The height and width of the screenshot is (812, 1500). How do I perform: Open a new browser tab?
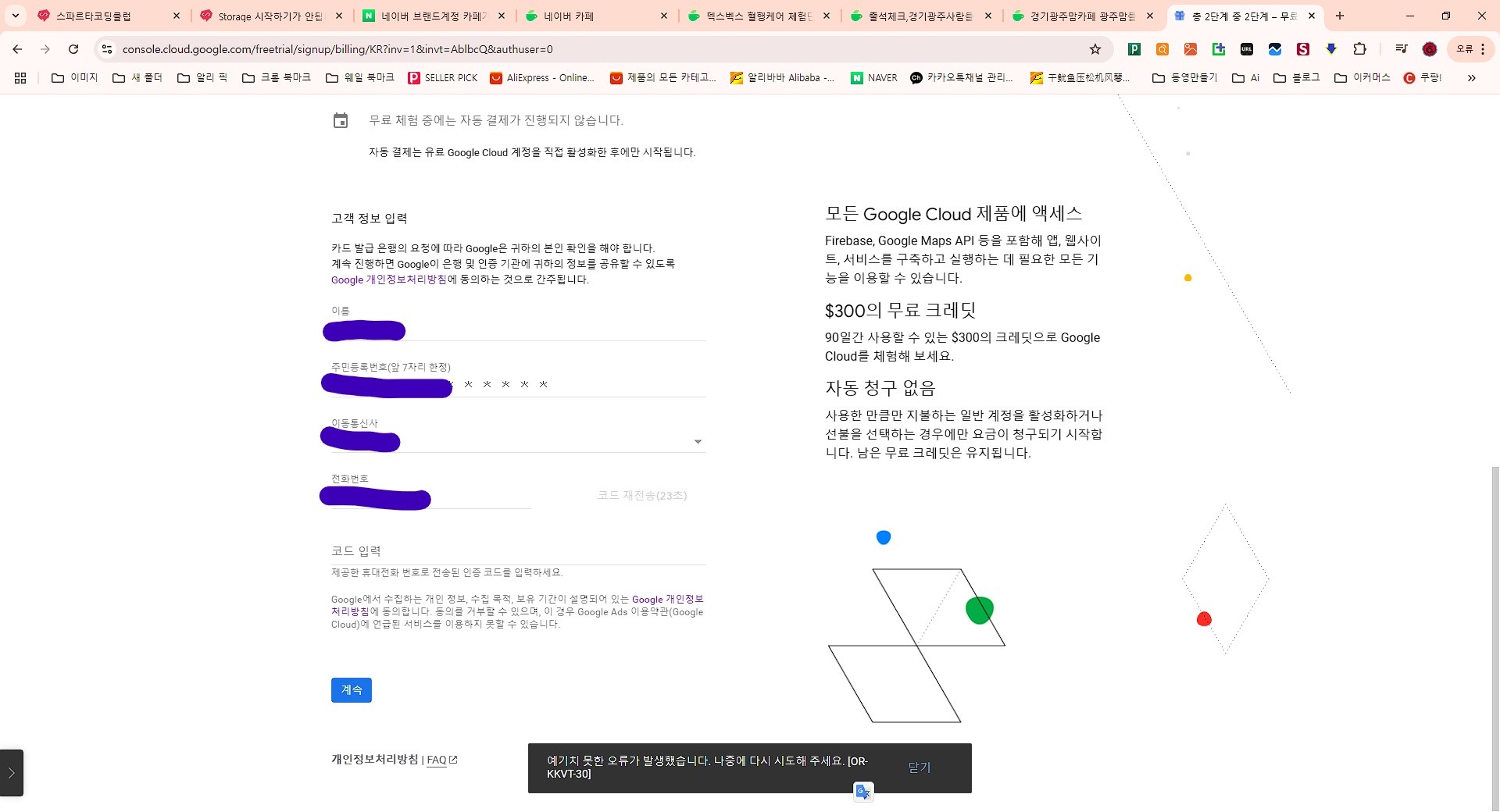(x=1340, y=16)
